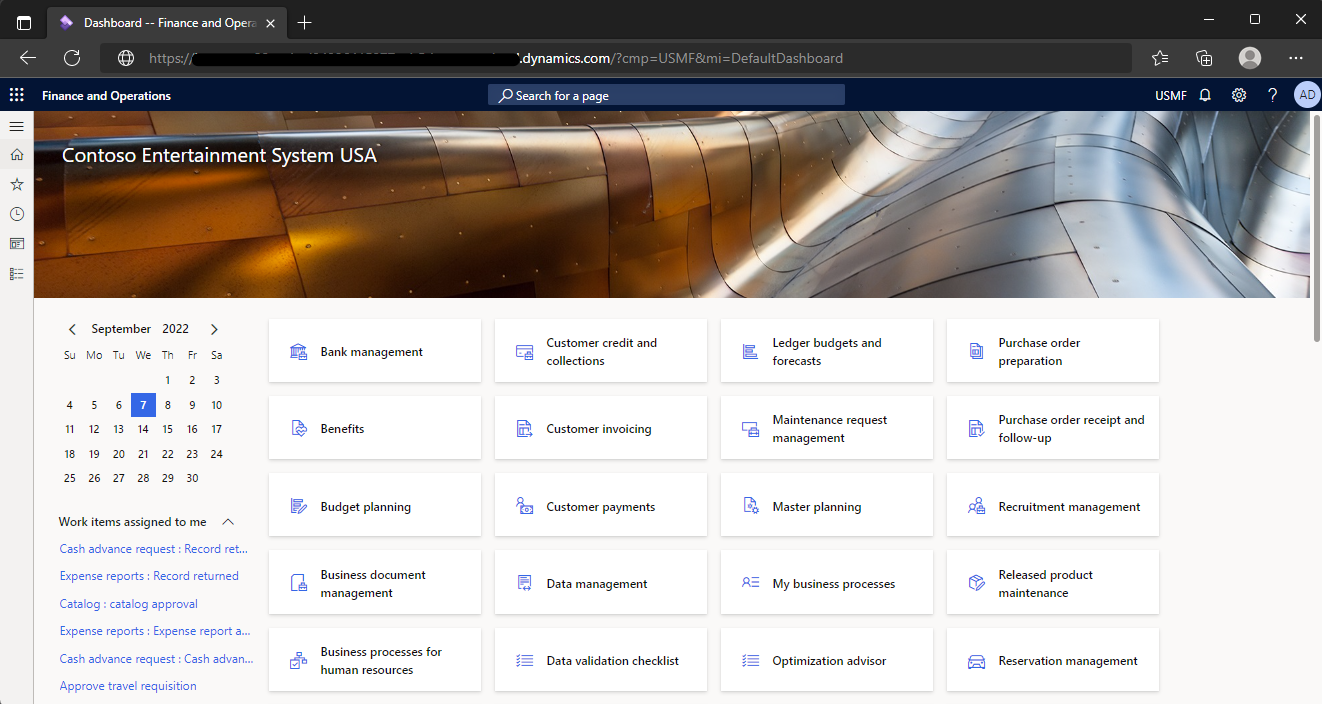The width and height of the screenshot is (1322, 704).
Task: Switch to the Dashboard browser tab
Action: 166,22
